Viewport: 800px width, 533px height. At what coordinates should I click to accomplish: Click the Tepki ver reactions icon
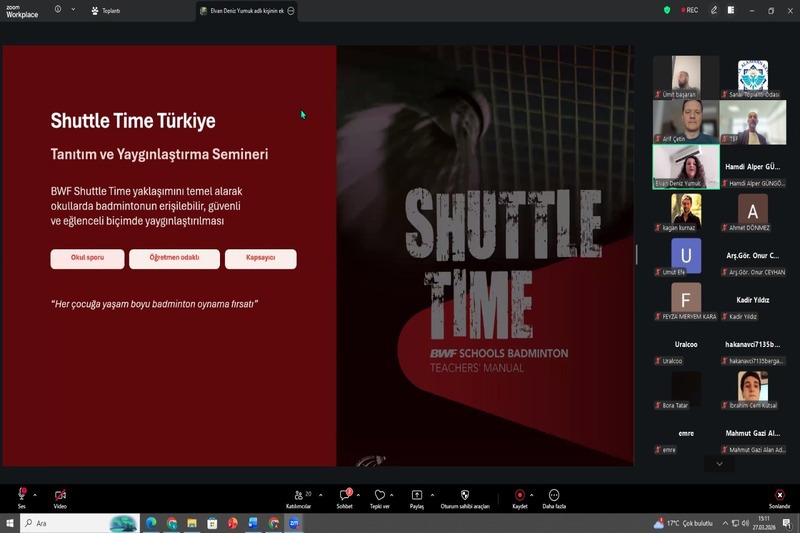(x=379, y=496)
